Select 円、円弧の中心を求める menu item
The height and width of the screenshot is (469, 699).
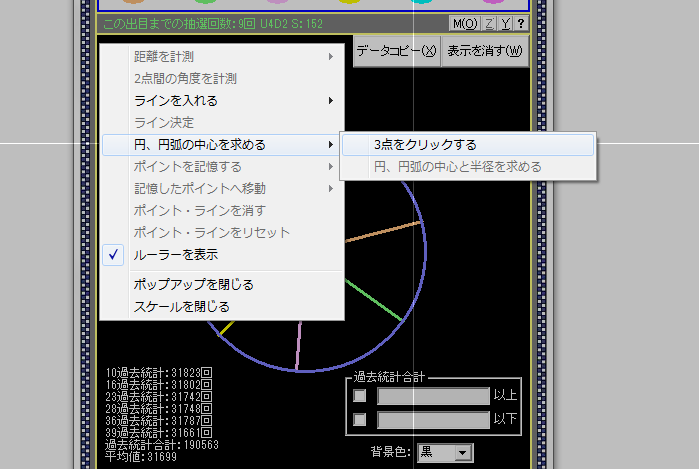point(221,145)
